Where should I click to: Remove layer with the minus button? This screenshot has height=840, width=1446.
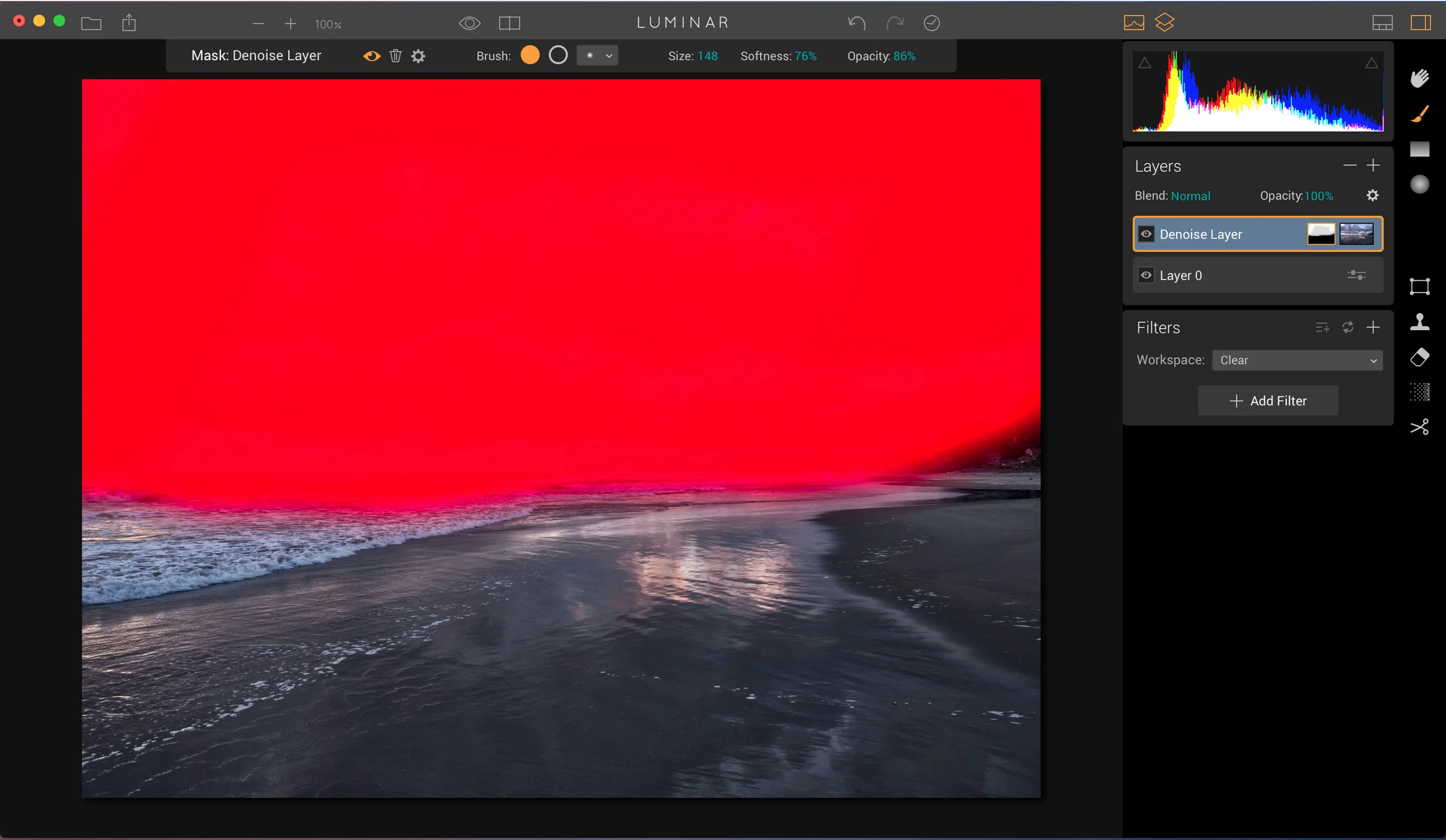(1350, 165)
